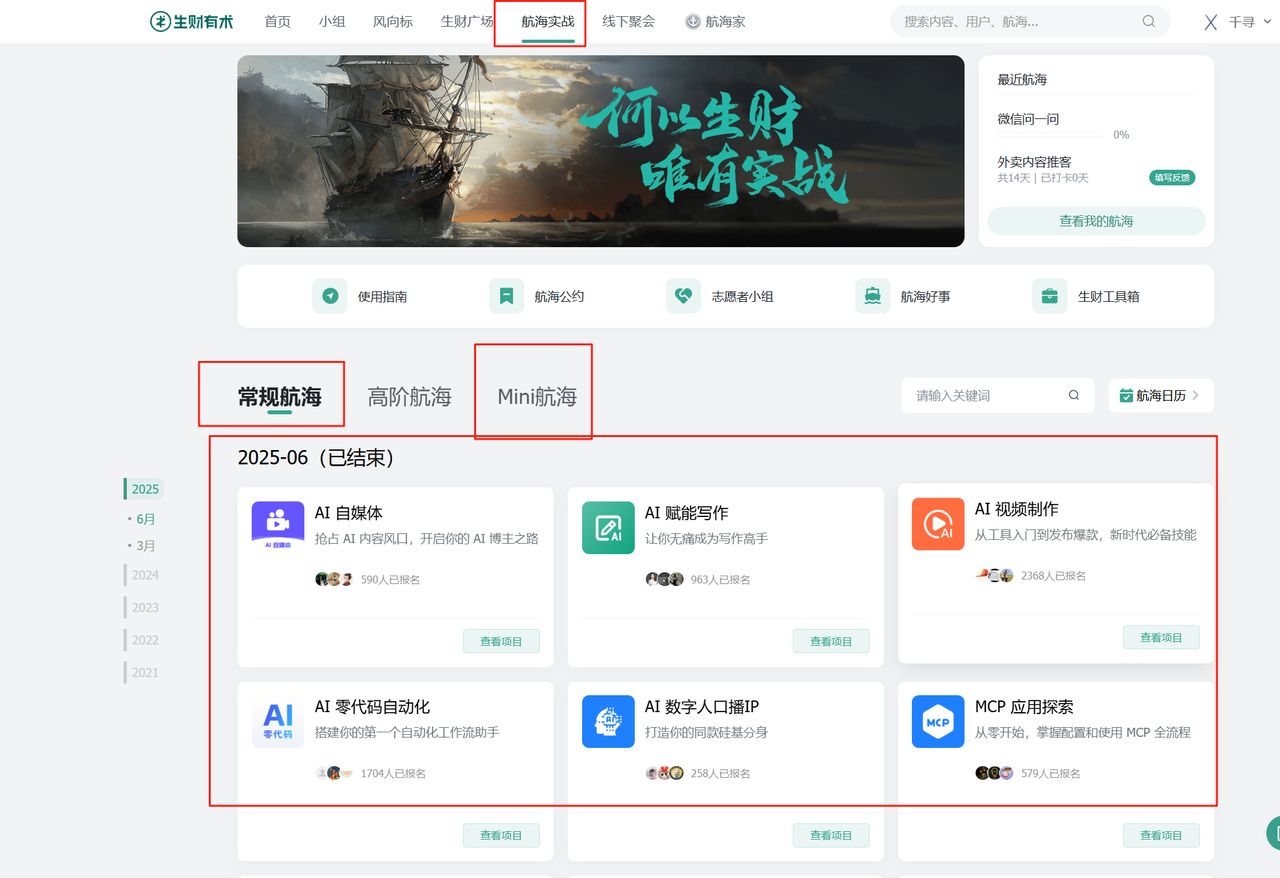Screen dimensions: 1280x878
Task: Click the AI 数字人口播IP participant avatars
Action: [x=664, y=773]
